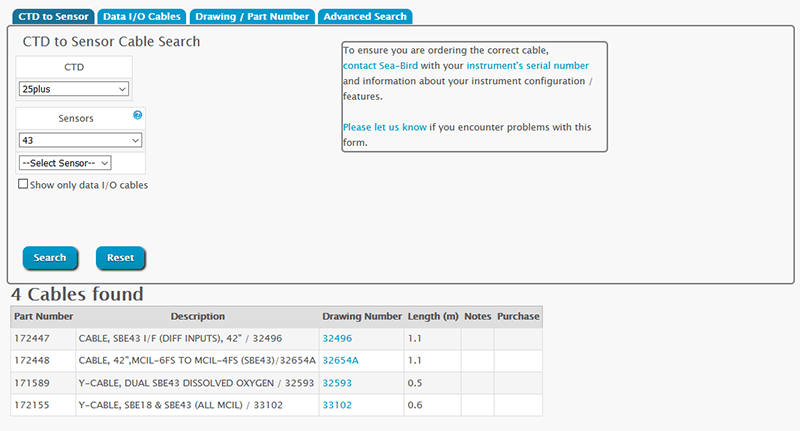Click the CTD to Sensor Cable Search title
The image size is (800, 431).
tap(111, 41)
